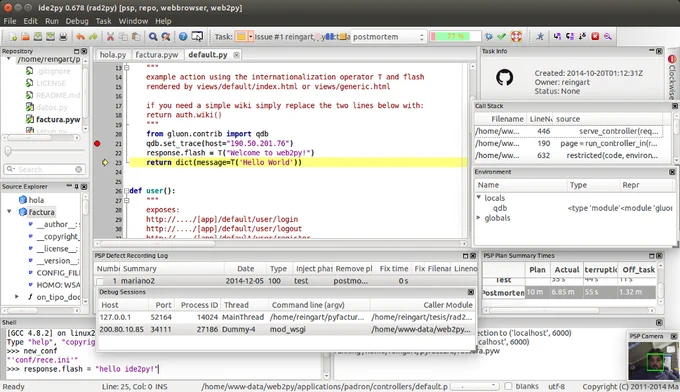Click the screen pointer inspect icon

point(197,37)
